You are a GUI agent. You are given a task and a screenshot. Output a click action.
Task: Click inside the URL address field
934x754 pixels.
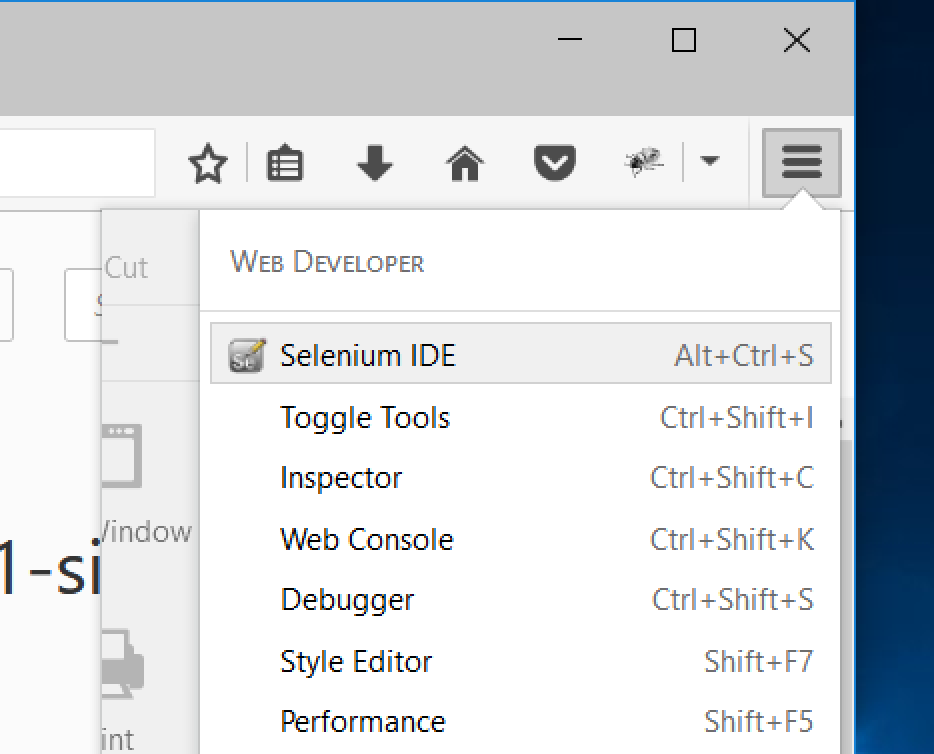pyautogui.click(x=77, y=163)
